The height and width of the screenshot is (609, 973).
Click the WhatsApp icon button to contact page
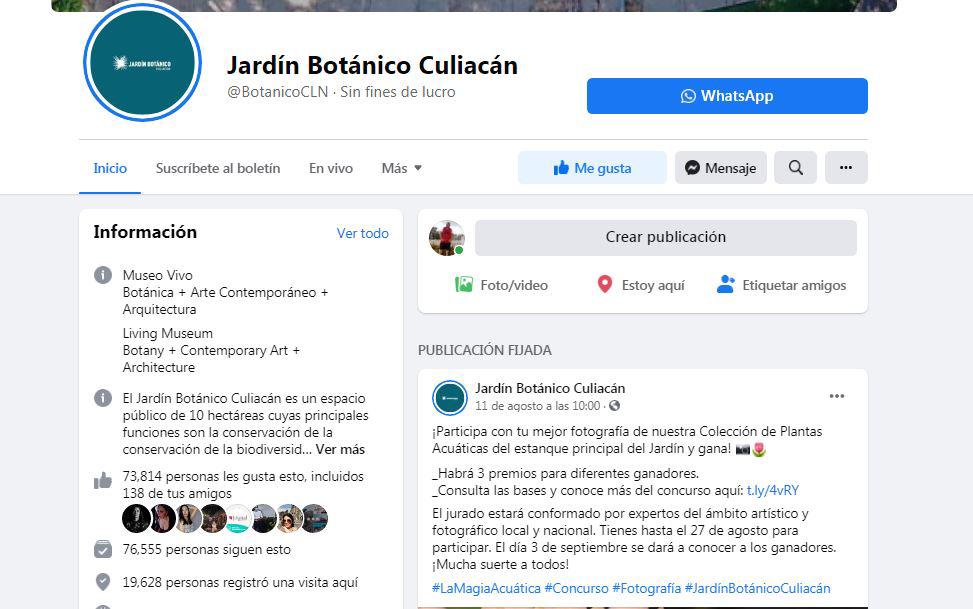coord(689,96)
